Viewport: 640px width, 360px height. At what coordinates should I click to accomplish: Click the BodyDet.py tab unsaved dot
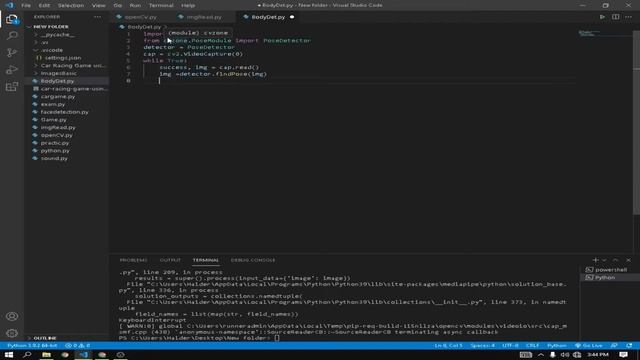(x=292, y=17)
